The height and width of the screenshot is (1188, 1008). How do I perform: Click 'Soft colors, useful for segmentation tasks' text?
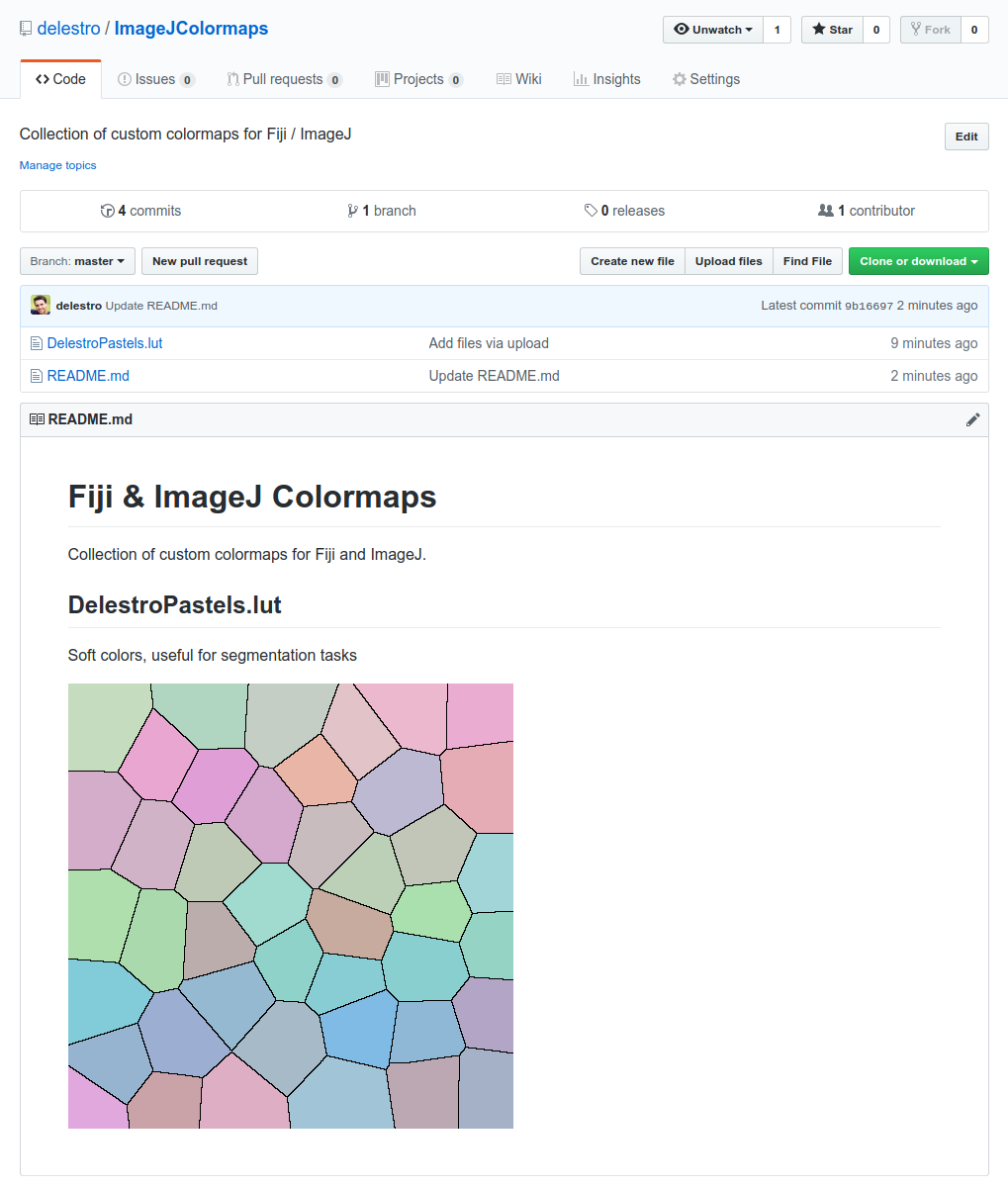click(213, 655)
